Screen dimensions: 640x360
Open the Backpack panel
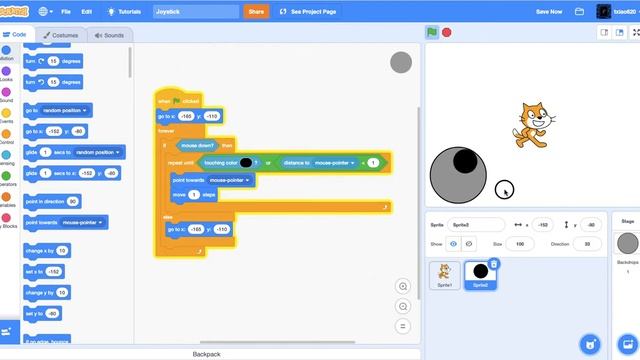point(207,354)
